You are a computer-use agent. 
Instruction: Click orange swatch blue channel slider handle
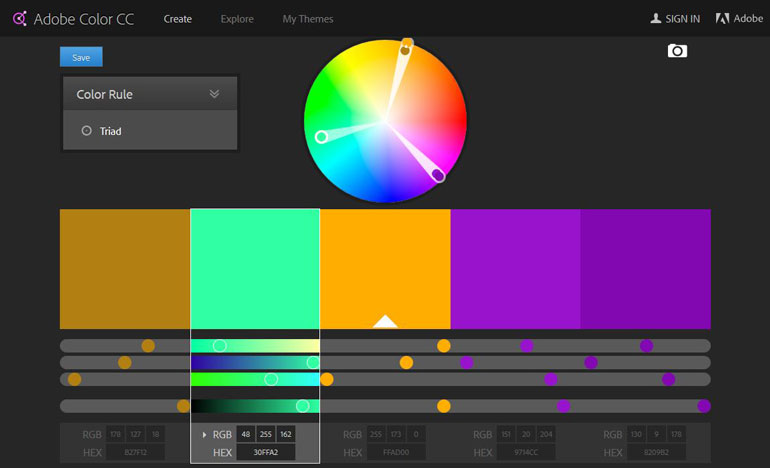click(327, 379)
